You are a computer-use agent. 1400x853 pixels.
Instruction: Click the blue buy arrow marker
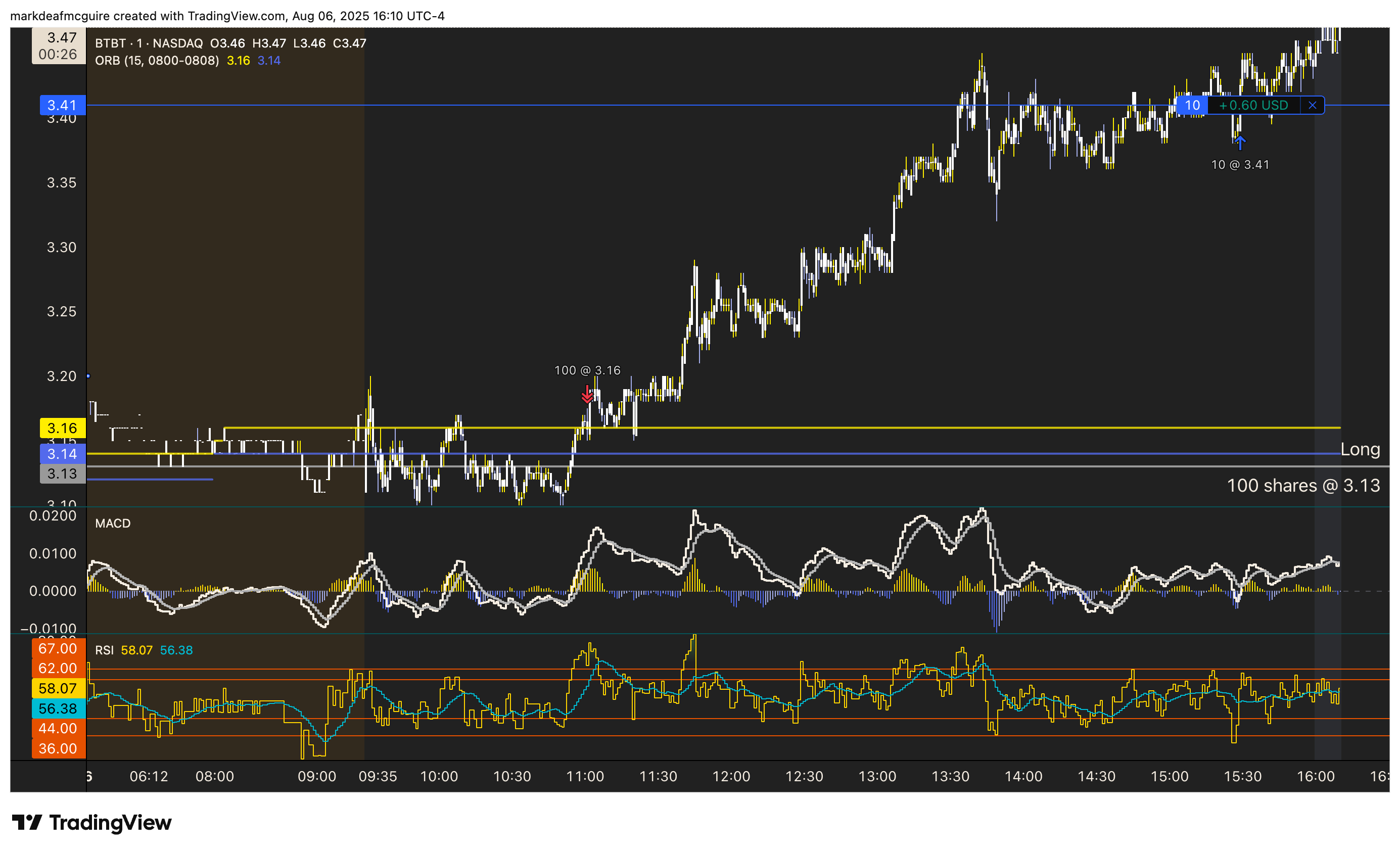pos(1240,142)
